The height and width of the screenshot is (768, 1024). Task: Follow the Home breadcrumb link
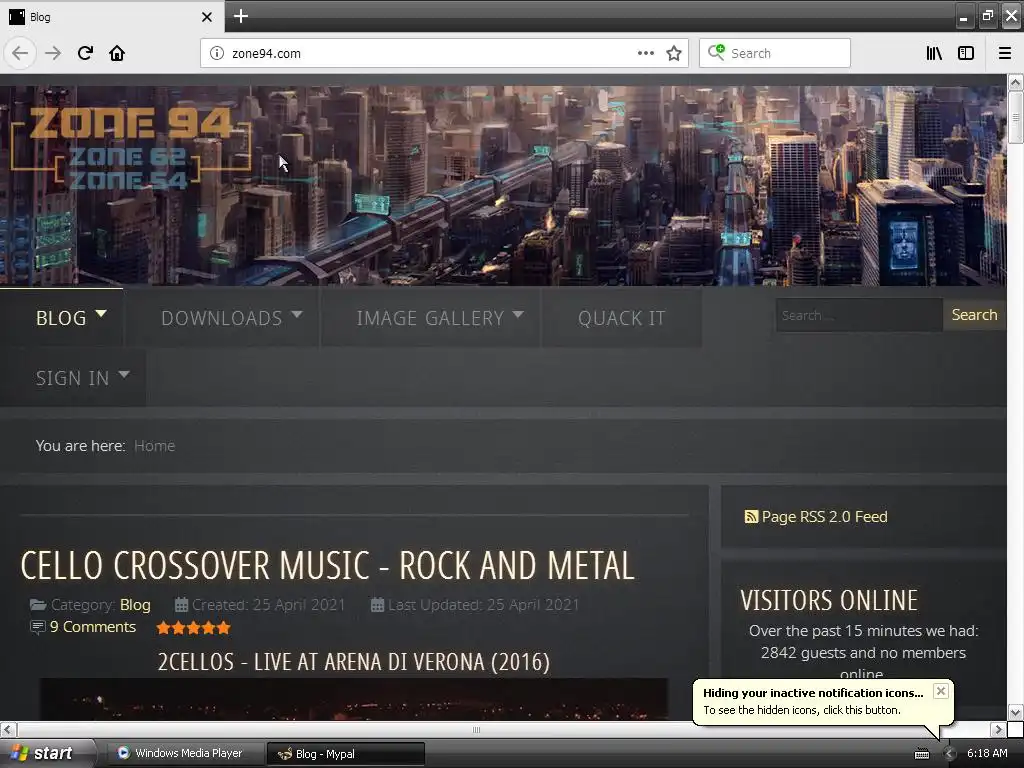click(154, 445)
